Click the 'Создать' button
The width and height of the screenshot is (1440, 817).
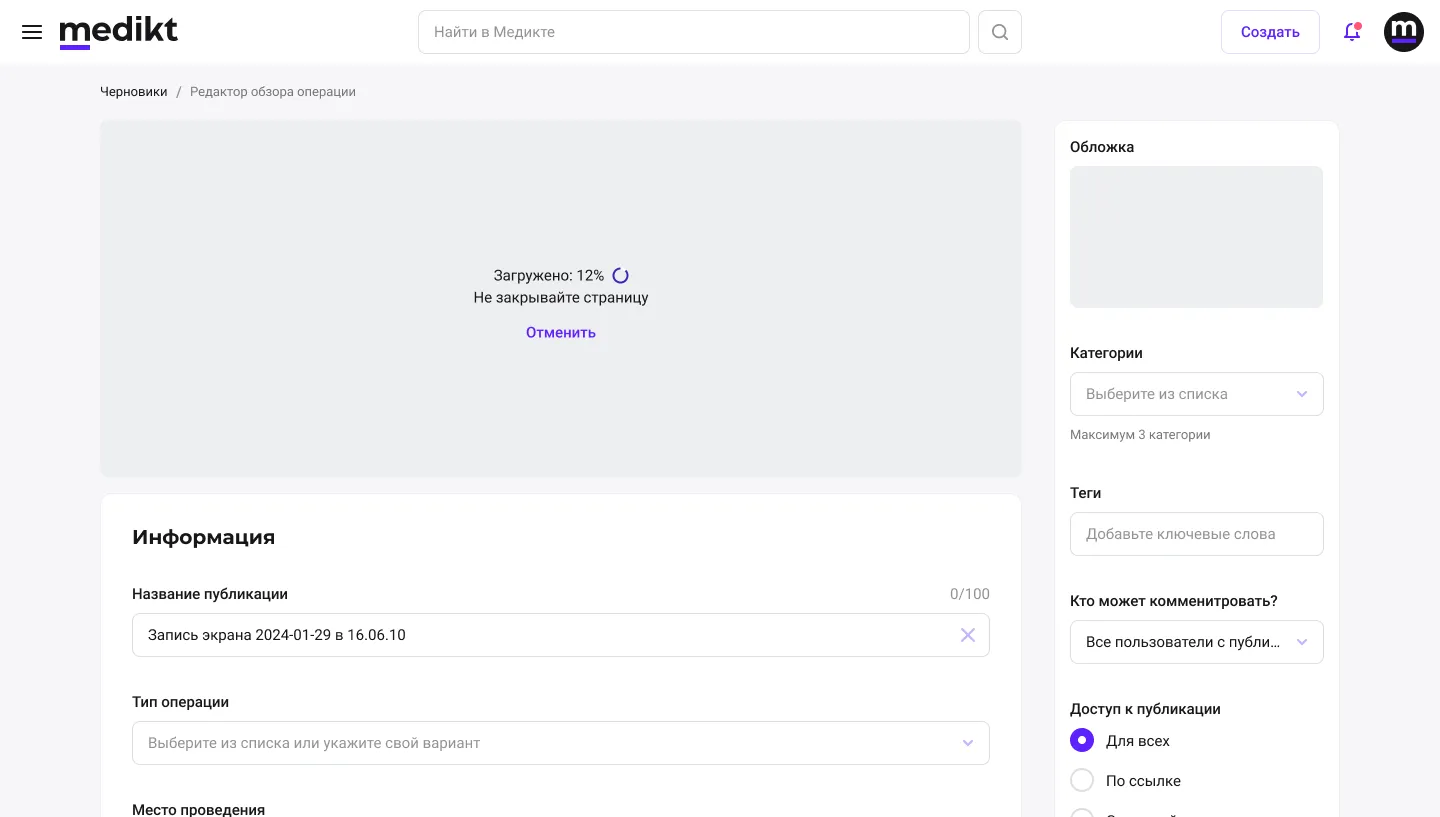tap(1270, 32)
